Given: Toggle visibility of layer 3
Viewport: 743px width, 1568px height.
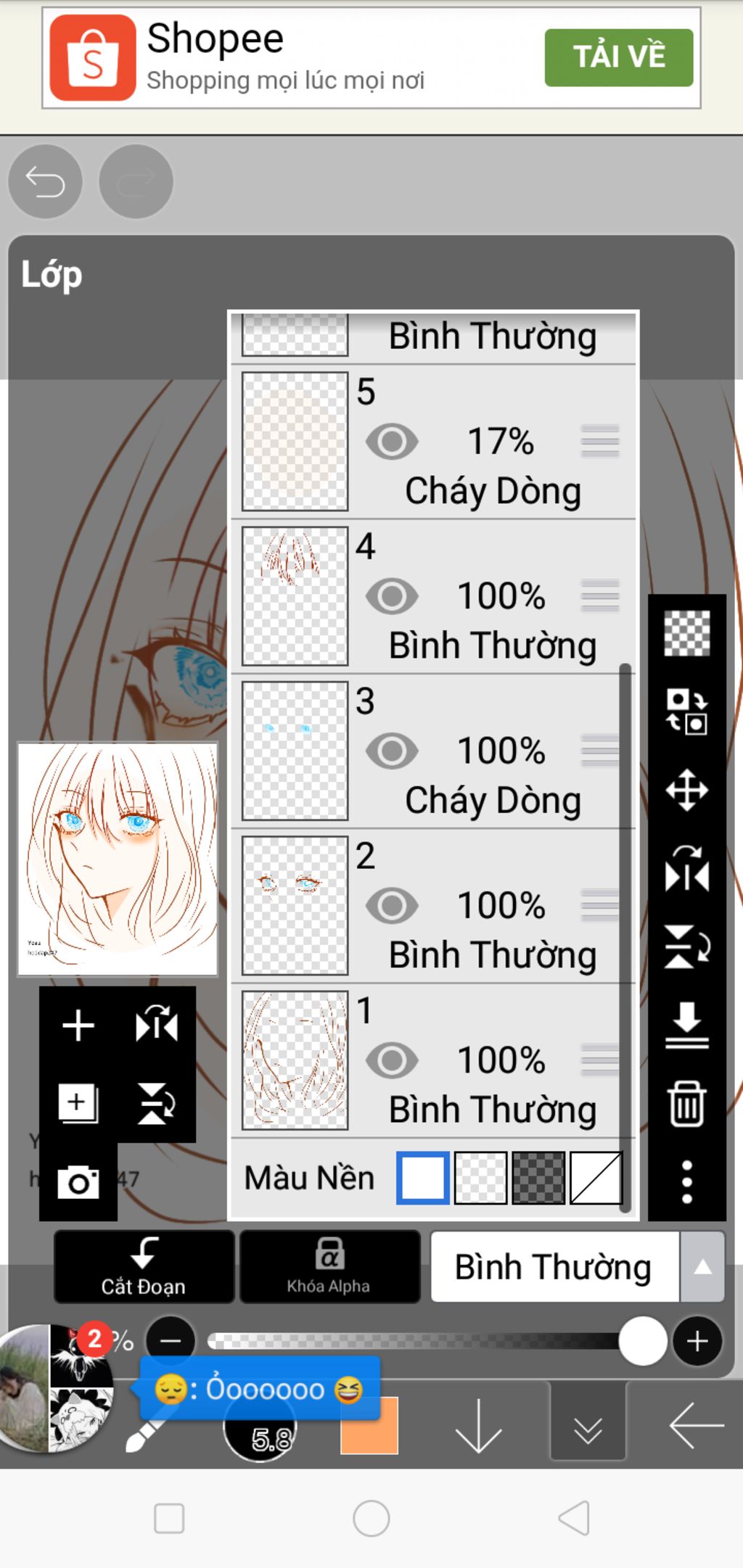Looking at the screenshot, I should point(392,751).
